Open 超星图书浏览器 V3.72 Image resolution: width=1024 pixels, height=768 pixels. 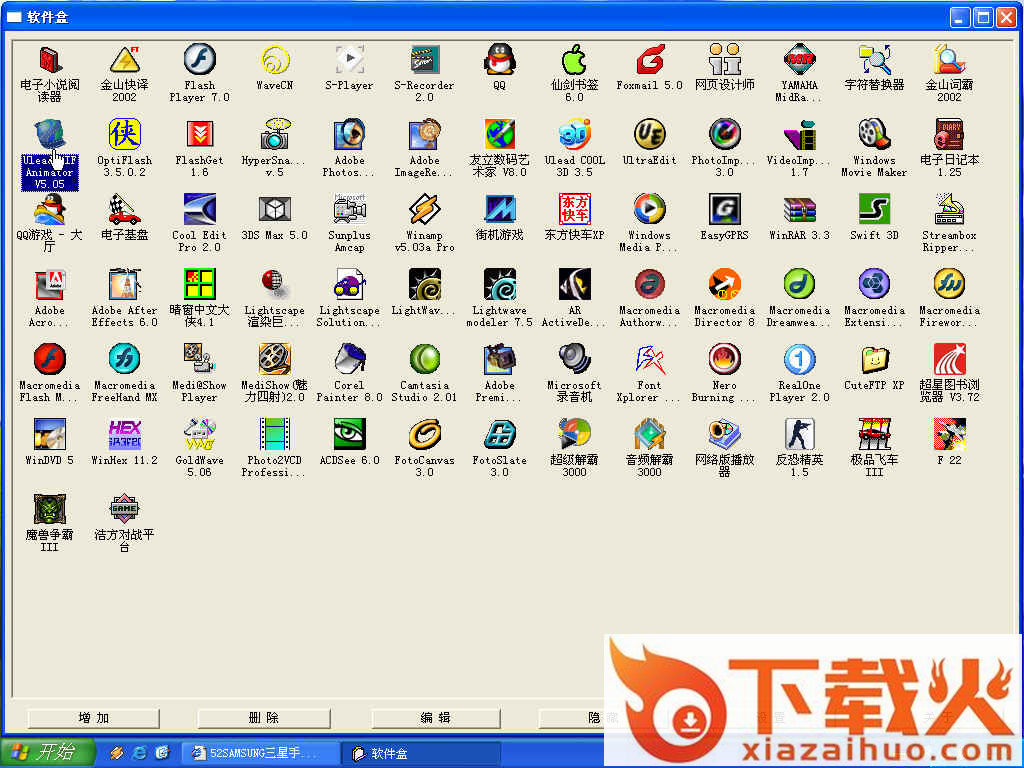(x=949, y=360)
